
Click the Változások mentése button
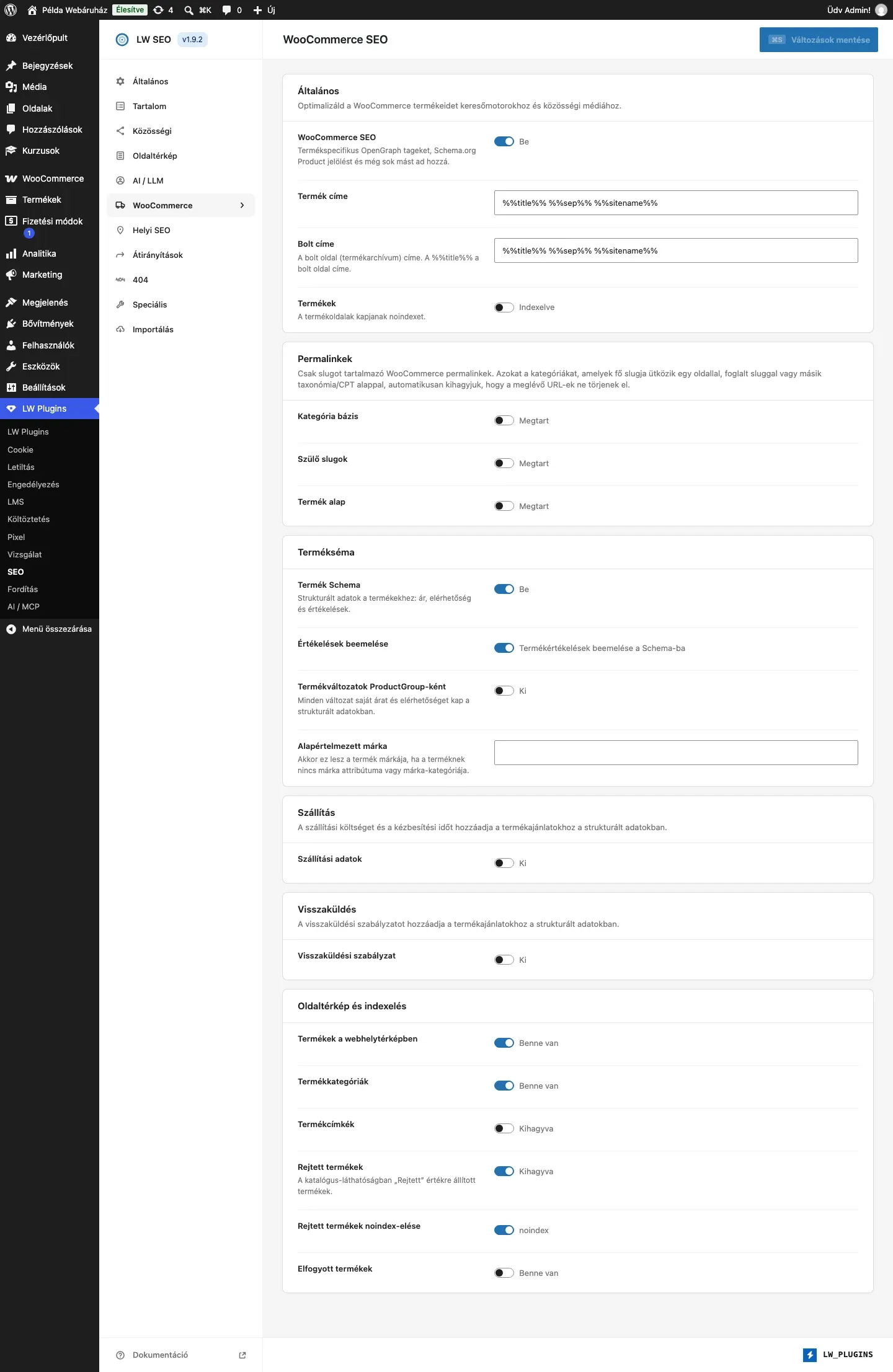(819, 40)
